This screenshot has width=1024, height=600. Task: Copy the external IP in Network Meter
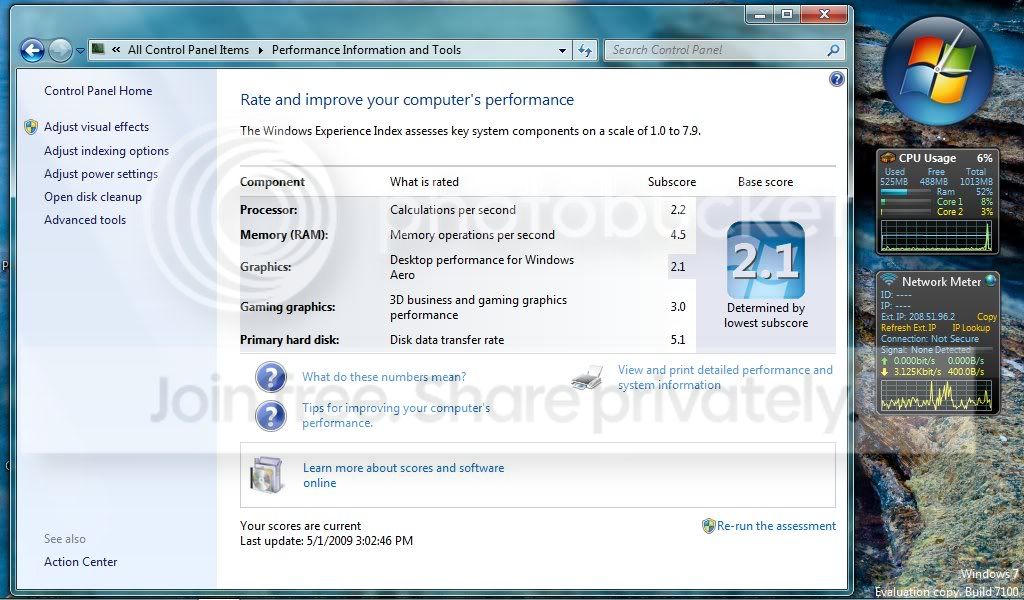pos(986,316)
